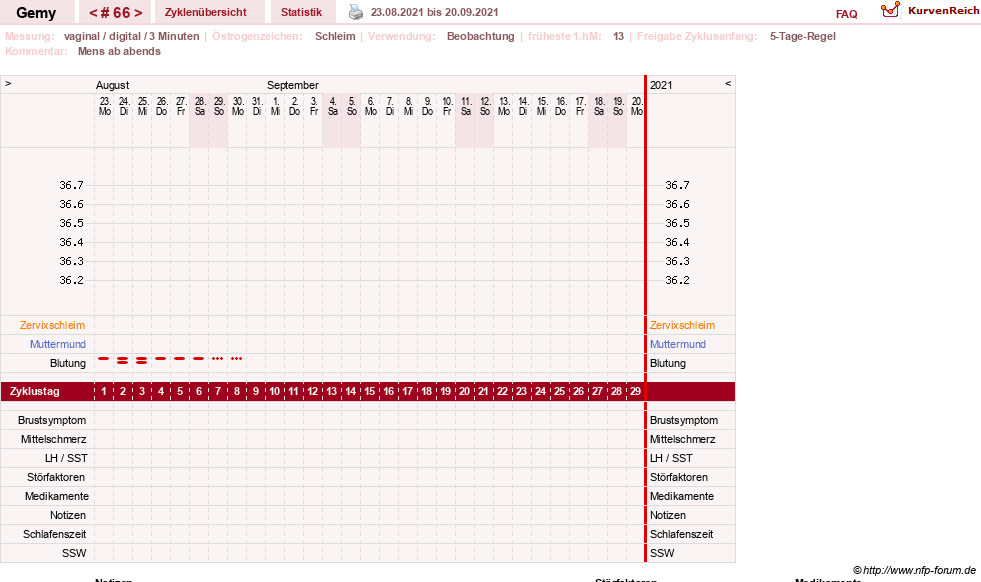
Task: Open the FAQ page
Action: [x=846, y=14]
